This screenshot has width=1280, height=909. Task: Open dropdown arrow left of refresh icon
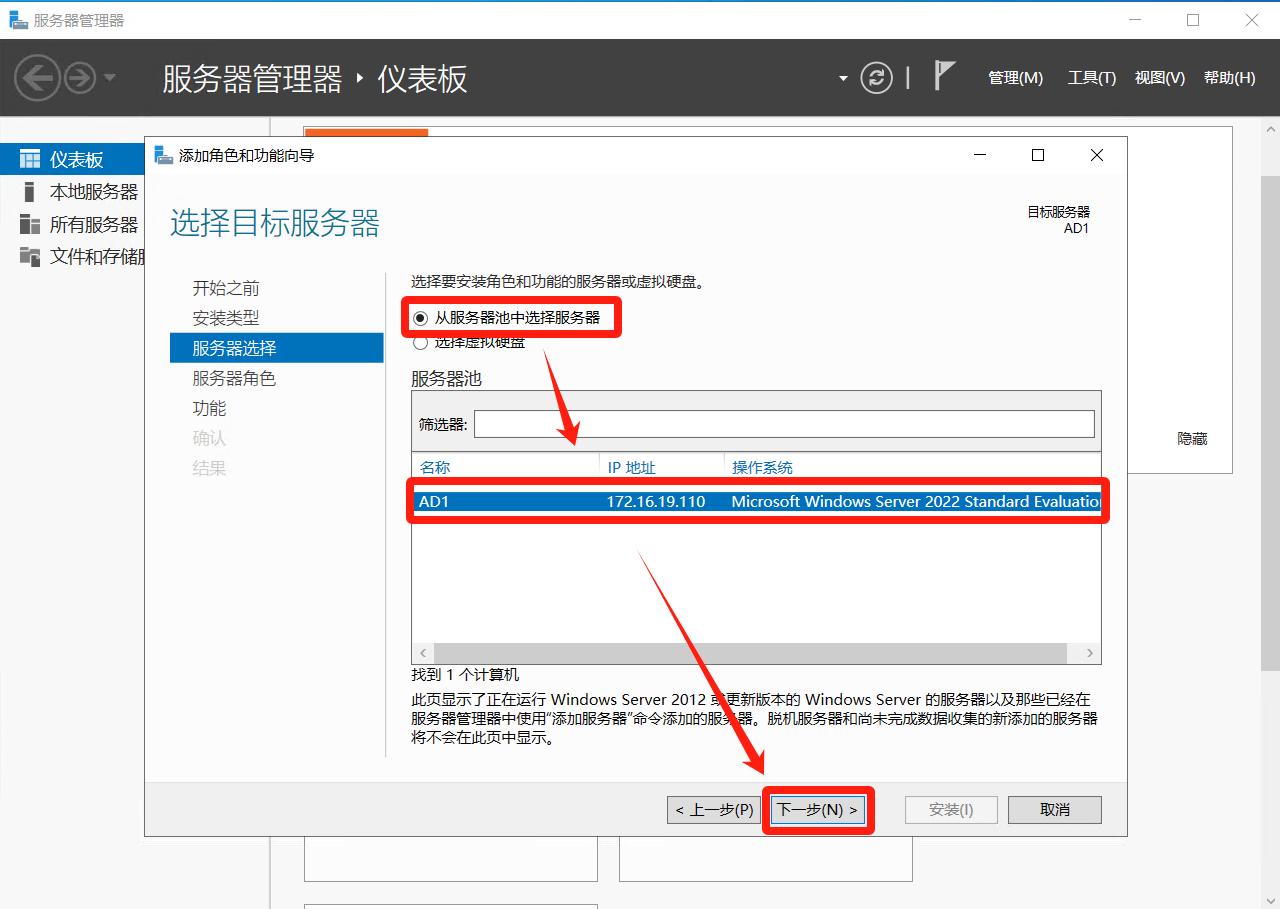point(843,78)
